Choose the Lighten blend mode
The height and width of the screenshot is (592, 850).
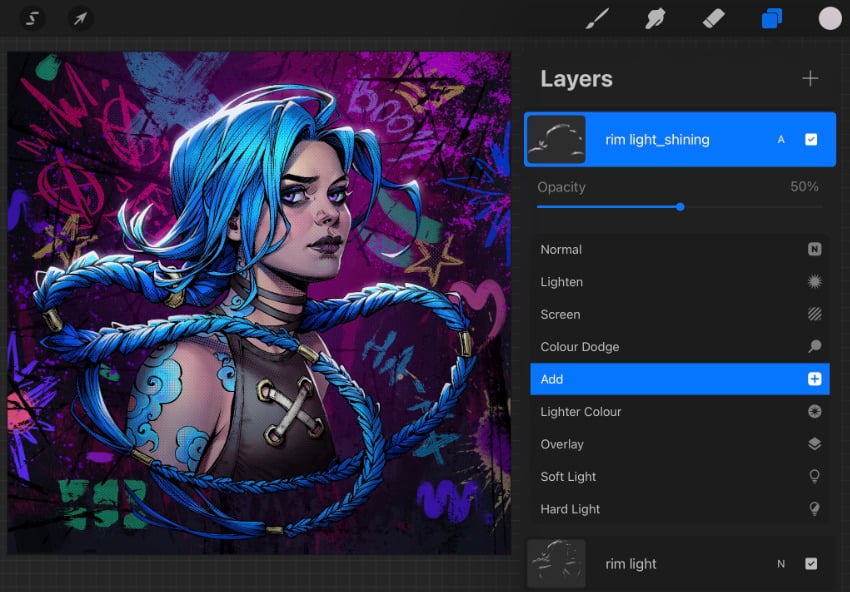[x=680, y=282]
